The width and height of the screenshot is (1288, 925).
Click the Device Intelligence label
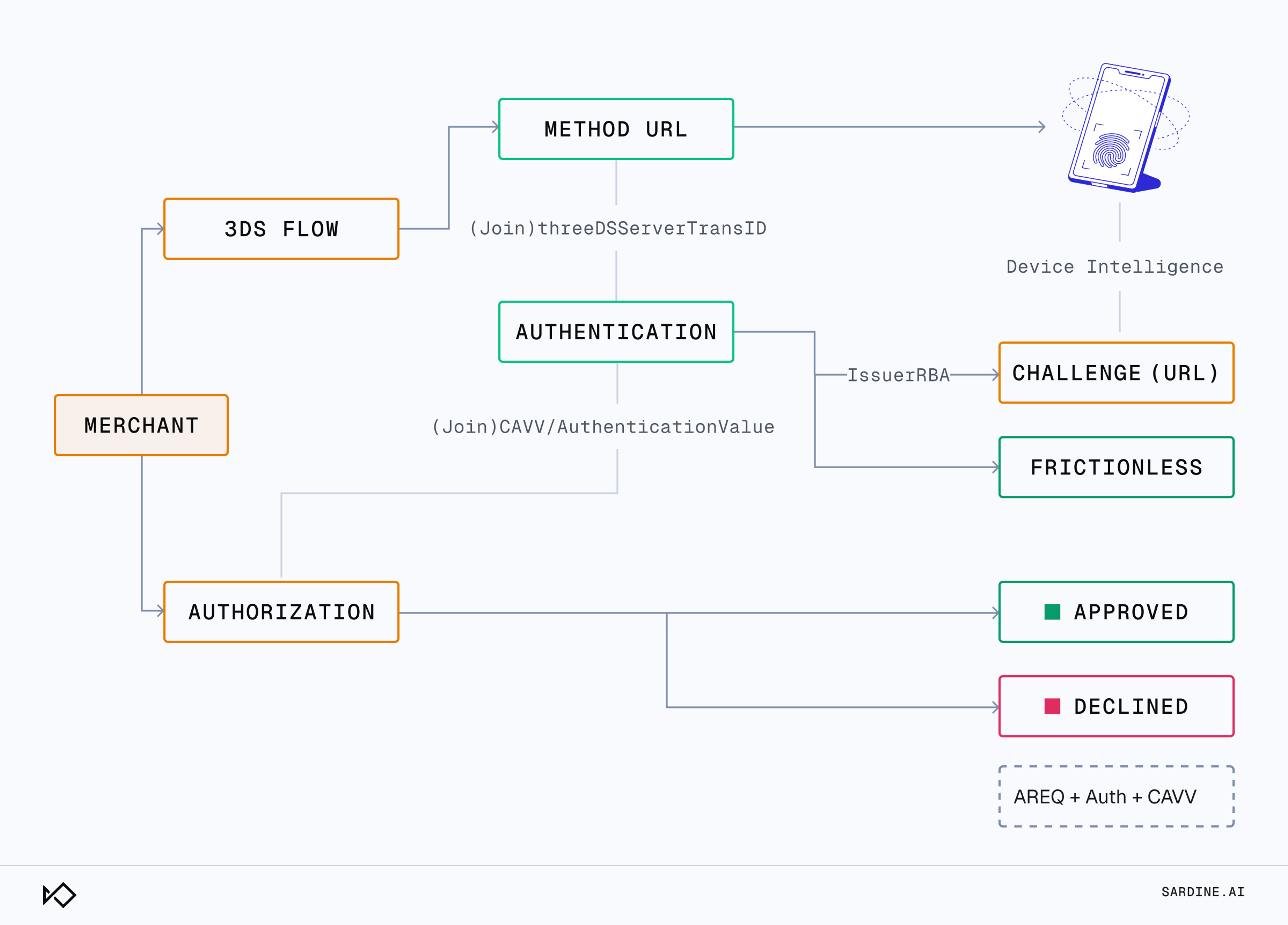coord(1114,266)
